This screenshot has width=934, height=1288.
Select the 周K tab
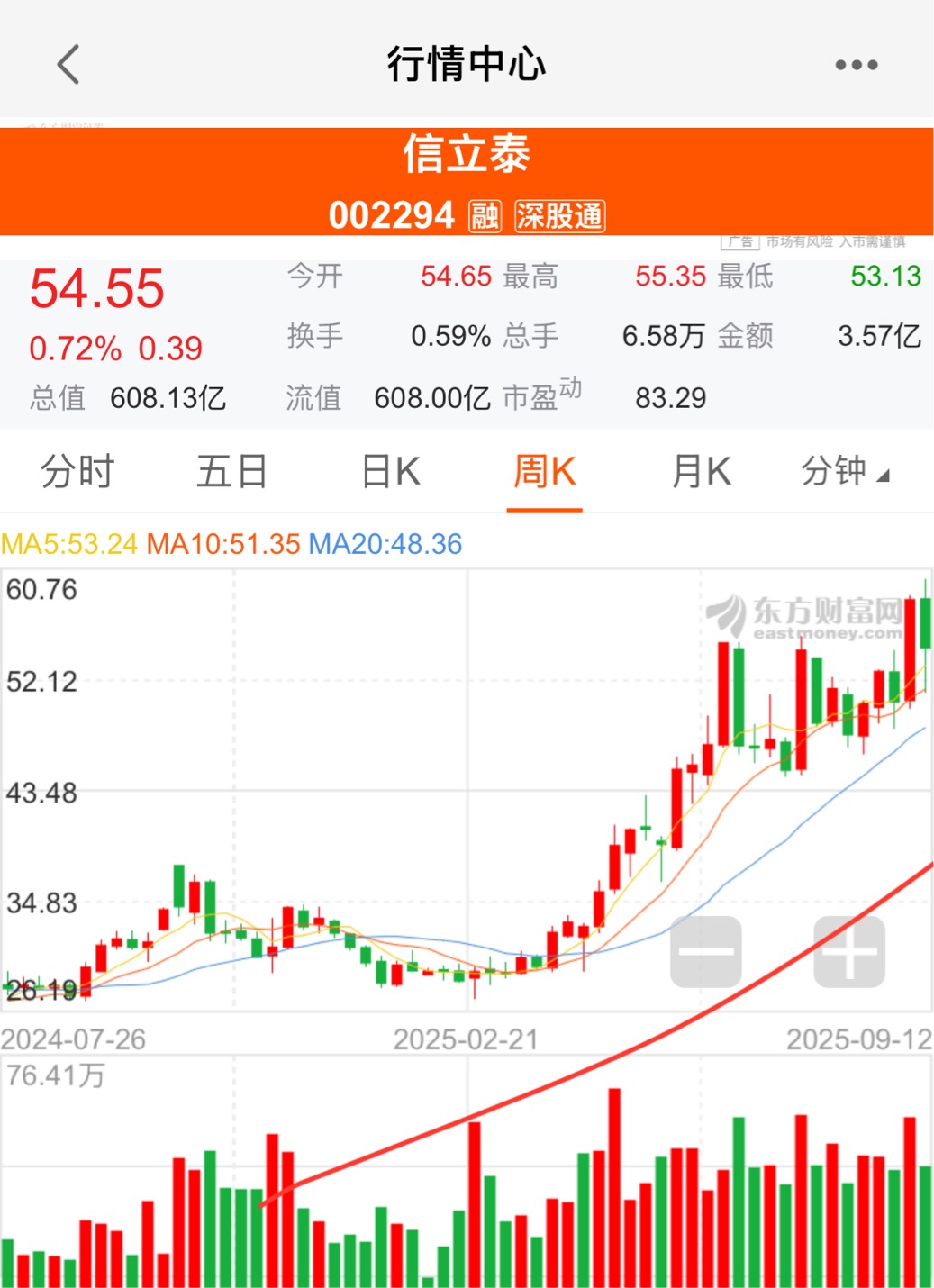click(x=544, y=471)
